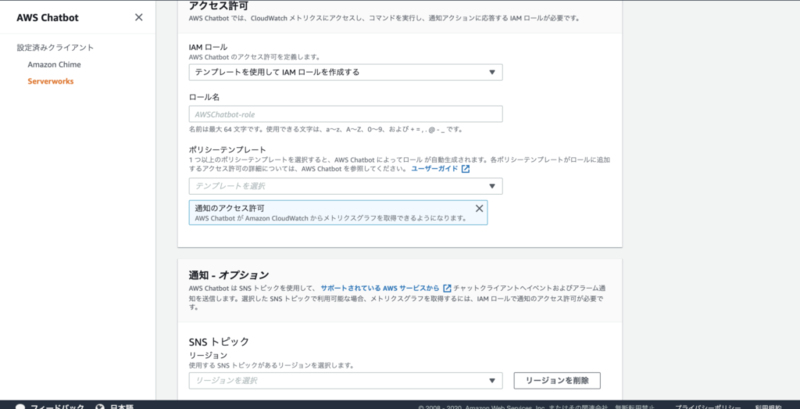The image size is (800, 409).
Task: Click the SNS トピック heading
Action: tap(219, 342)
